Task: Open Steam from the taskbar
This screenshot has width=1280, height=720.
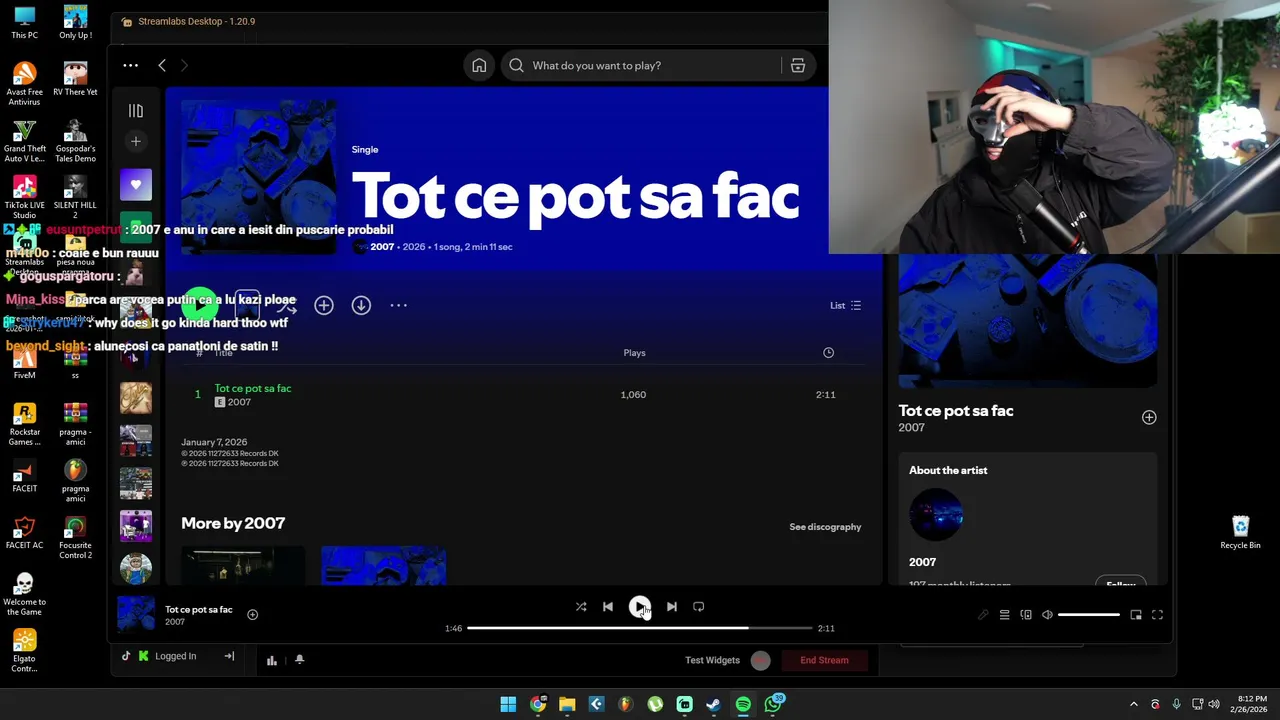Action: coord(714,705)
